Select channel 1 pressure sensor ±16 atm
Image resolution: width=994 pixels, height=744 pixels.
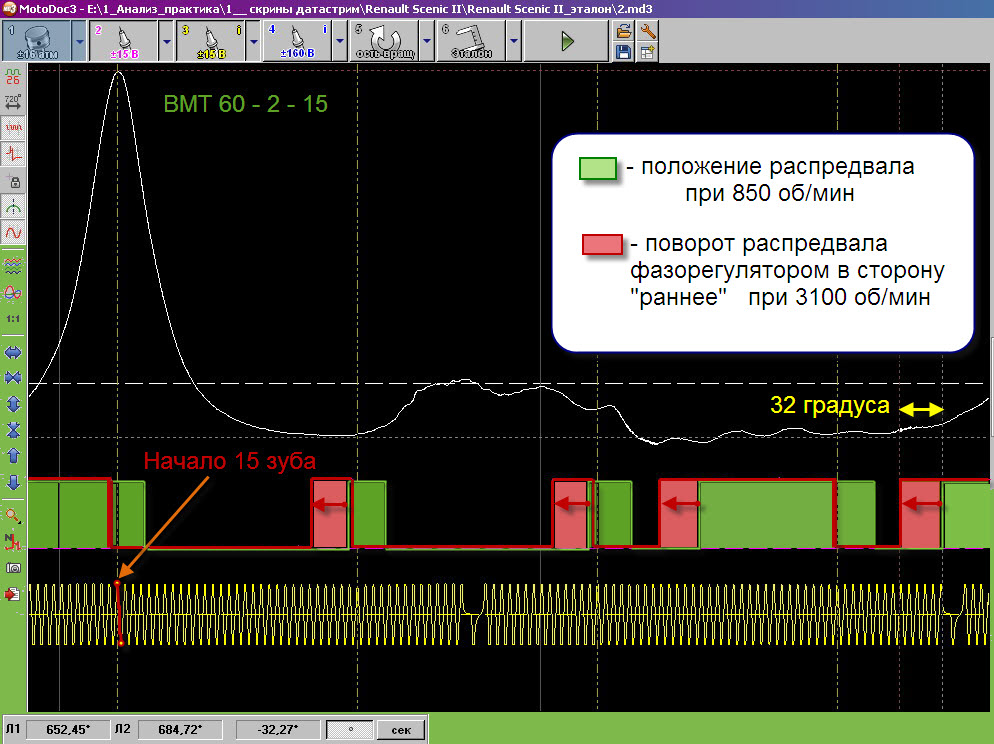(37, 41)
